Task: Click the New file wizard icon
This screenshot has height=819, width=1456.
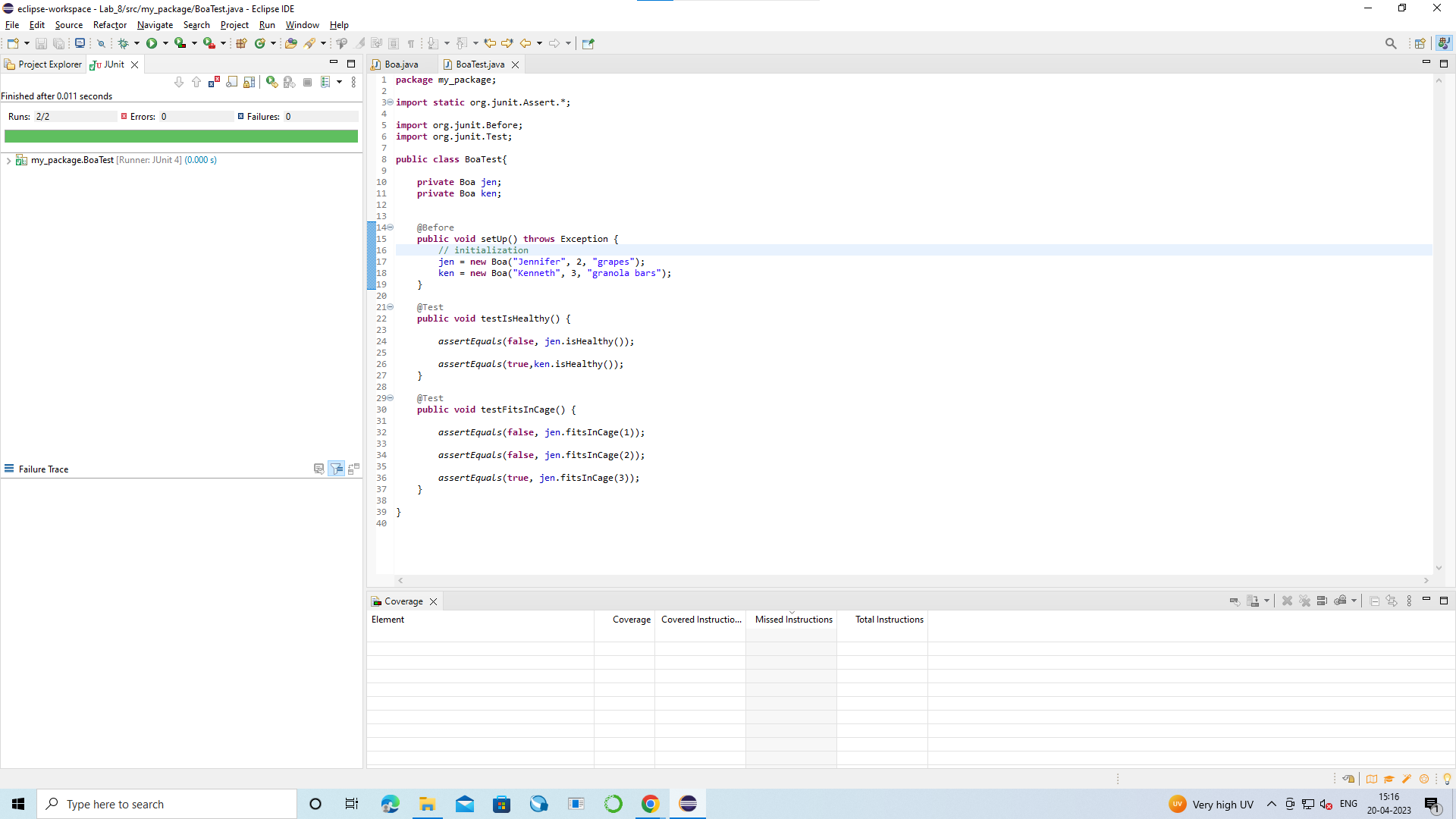Action: coord(13,43)
